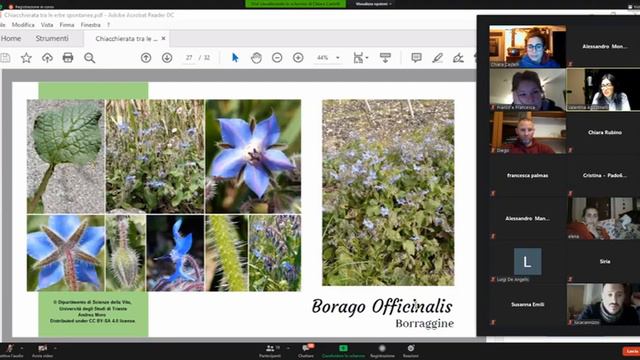Expand participants options arrow in Zoom toolbar
This screenshot has height=360, width=640.
click(x=288, y=348)
